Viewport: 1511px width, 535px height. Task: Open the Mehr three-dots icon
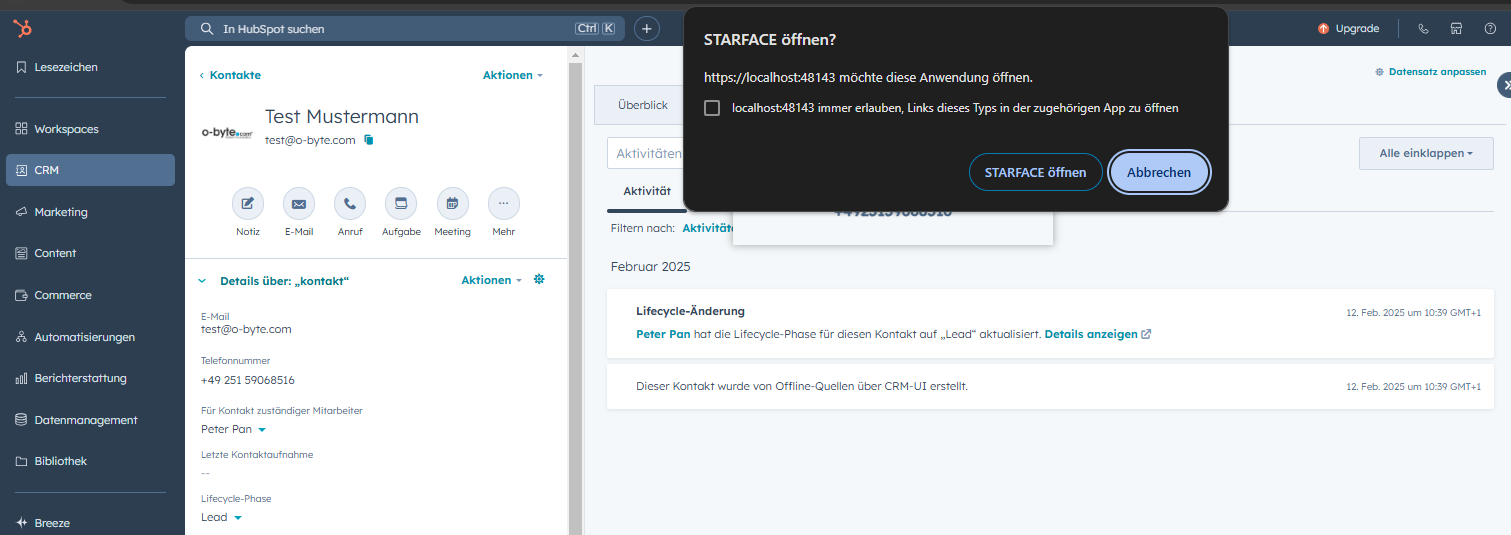point(503,203)
